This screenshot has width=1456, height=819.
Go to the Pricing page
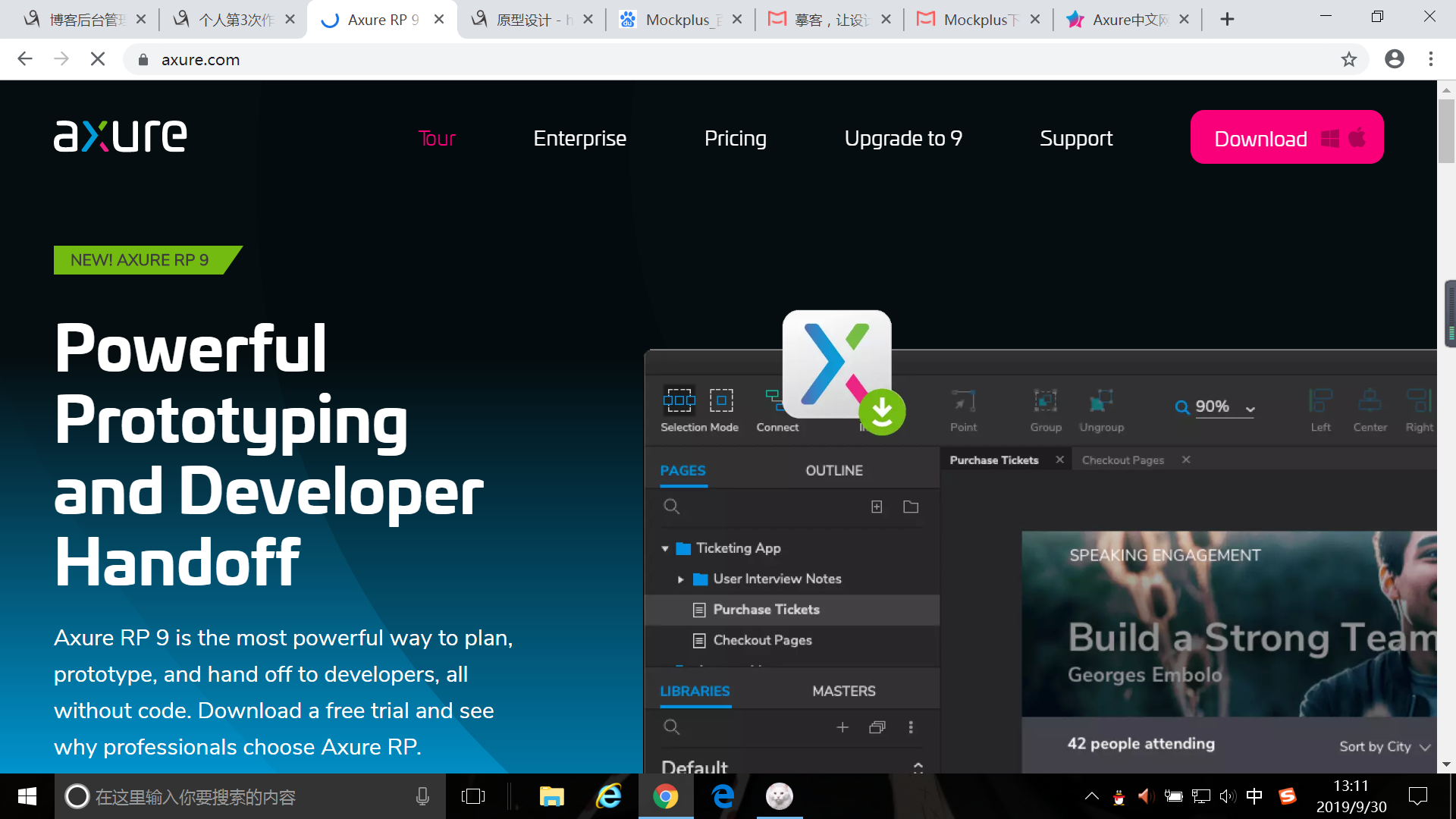tap(735, 138)
